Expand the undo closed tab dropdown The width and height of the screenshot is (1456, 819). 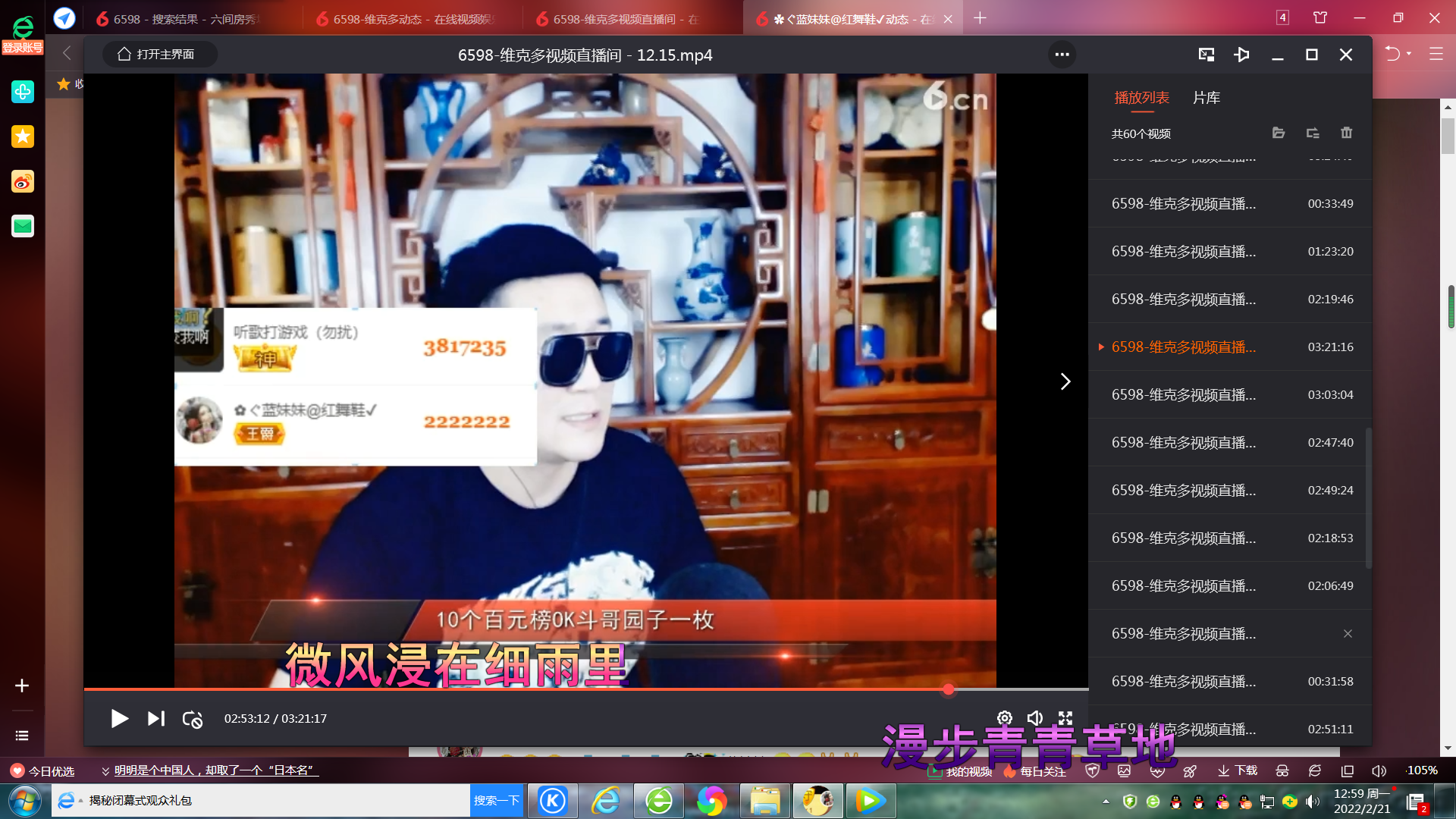tap(1409, 54)
